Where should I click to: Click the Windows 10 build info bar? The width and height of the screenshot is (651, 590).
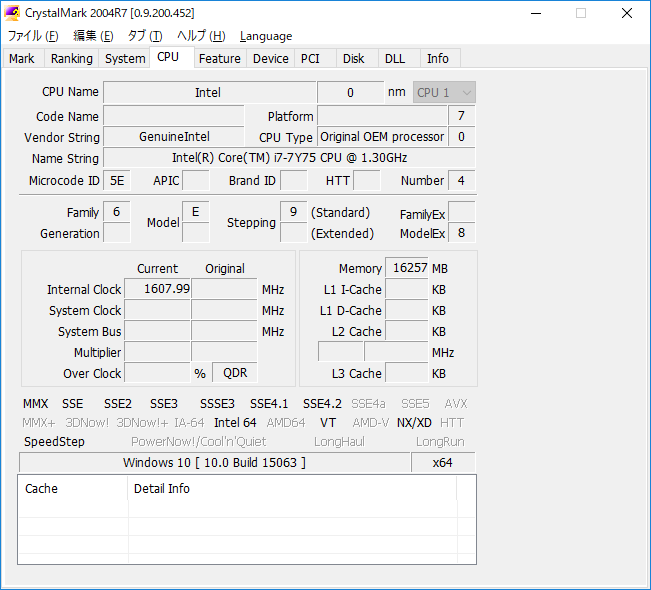point(215,463)
